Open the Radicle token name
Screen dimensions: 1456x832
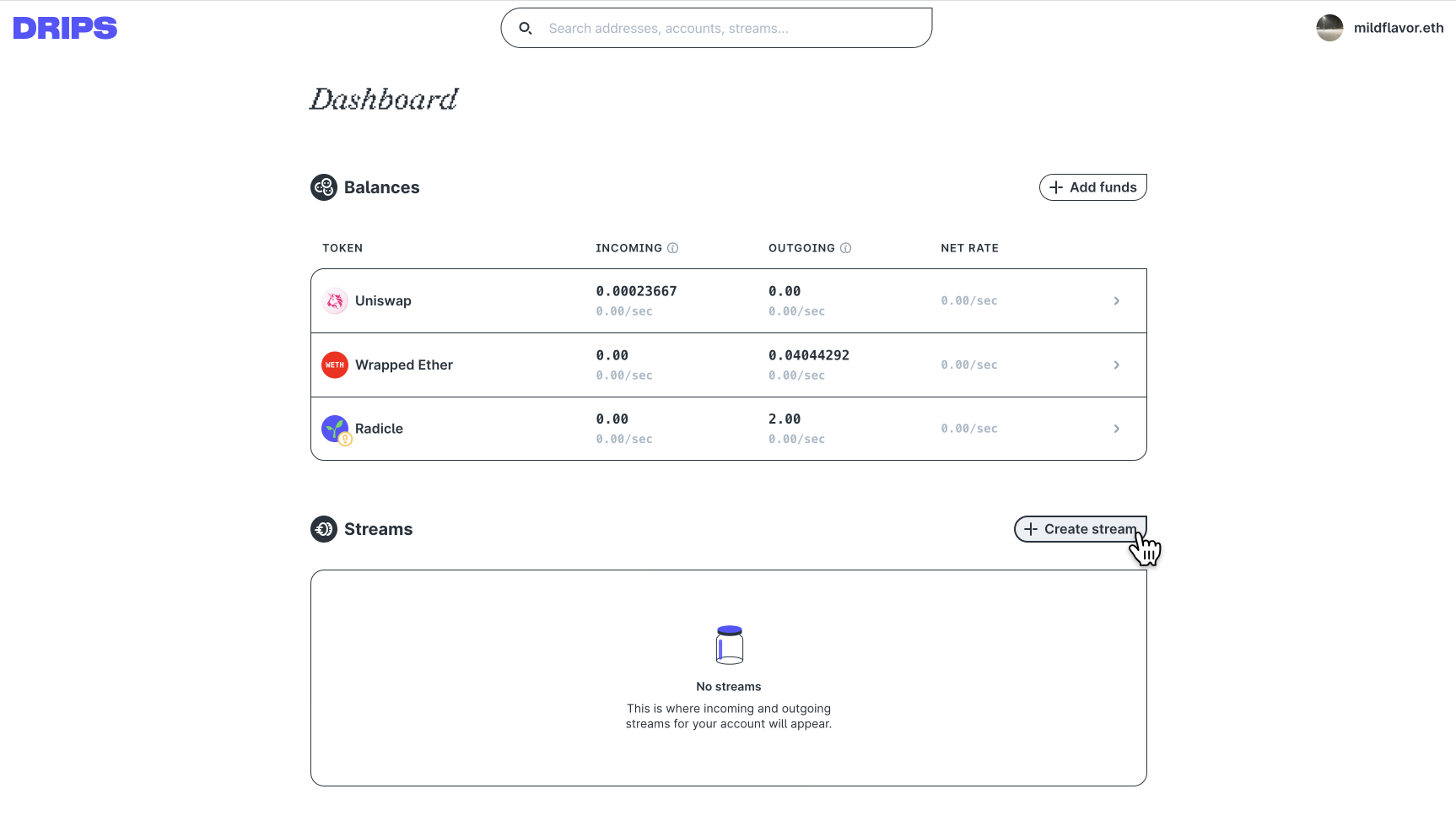[x=379, y=429]
